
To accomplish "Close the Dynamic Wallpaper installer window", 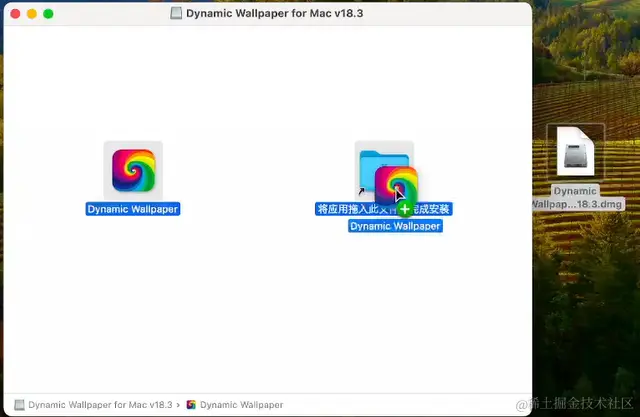I will pos(16,14).
